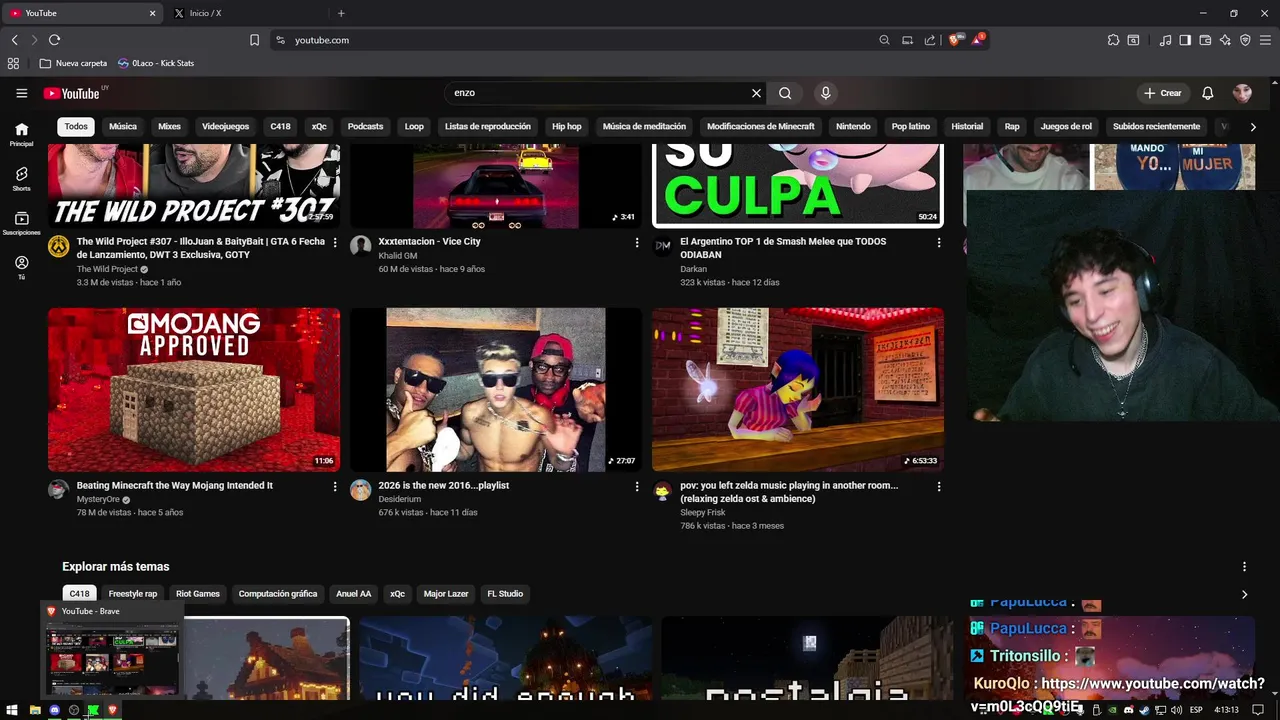This screenshot has height=720, width=1280.
Task: Open Shorts from the sidebar
Action: (x=21, y=179)
